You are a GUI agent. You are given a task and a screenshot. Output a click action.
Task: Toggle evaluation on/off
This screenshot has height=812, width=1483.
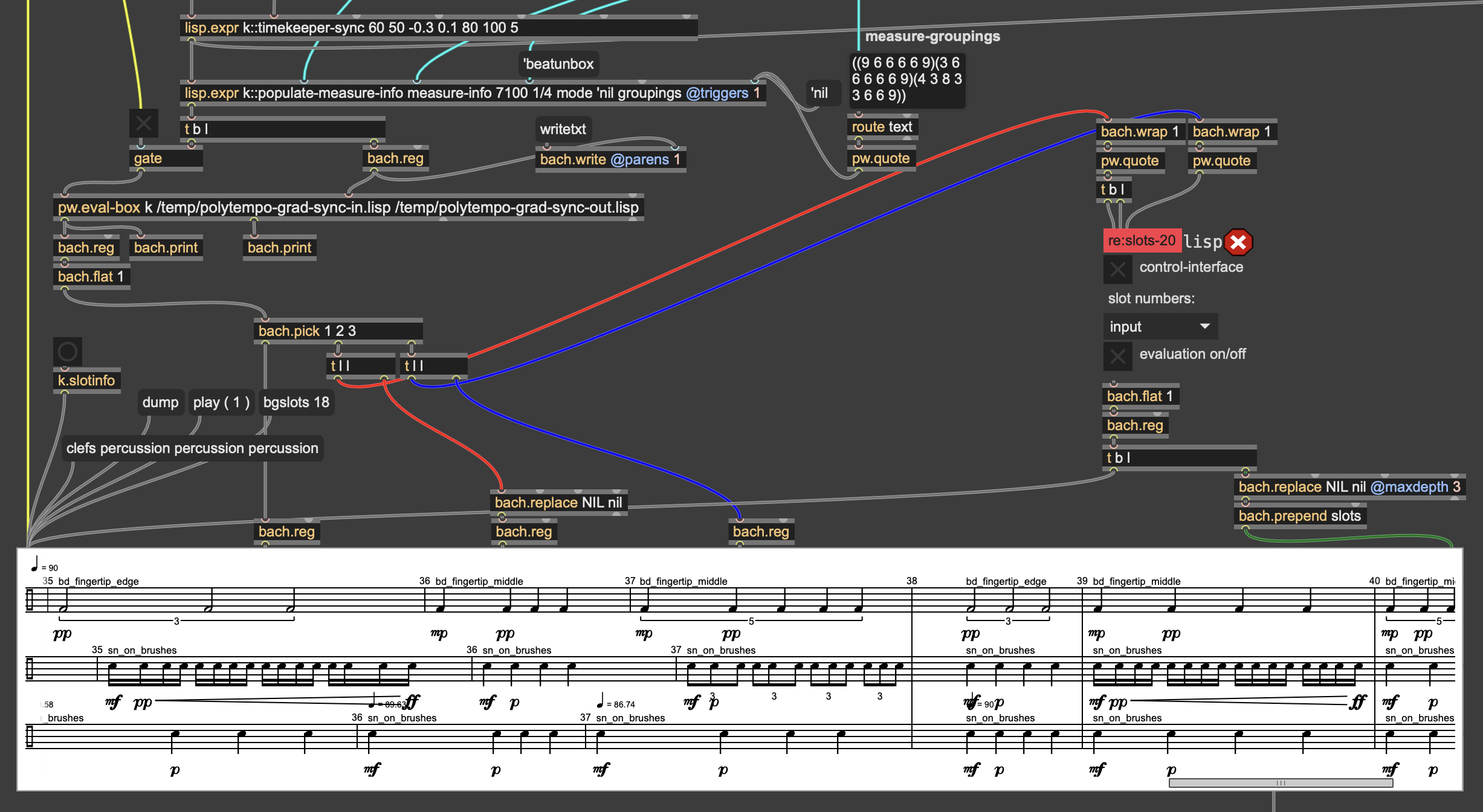pyautogui.click(x=1117, y=356)
